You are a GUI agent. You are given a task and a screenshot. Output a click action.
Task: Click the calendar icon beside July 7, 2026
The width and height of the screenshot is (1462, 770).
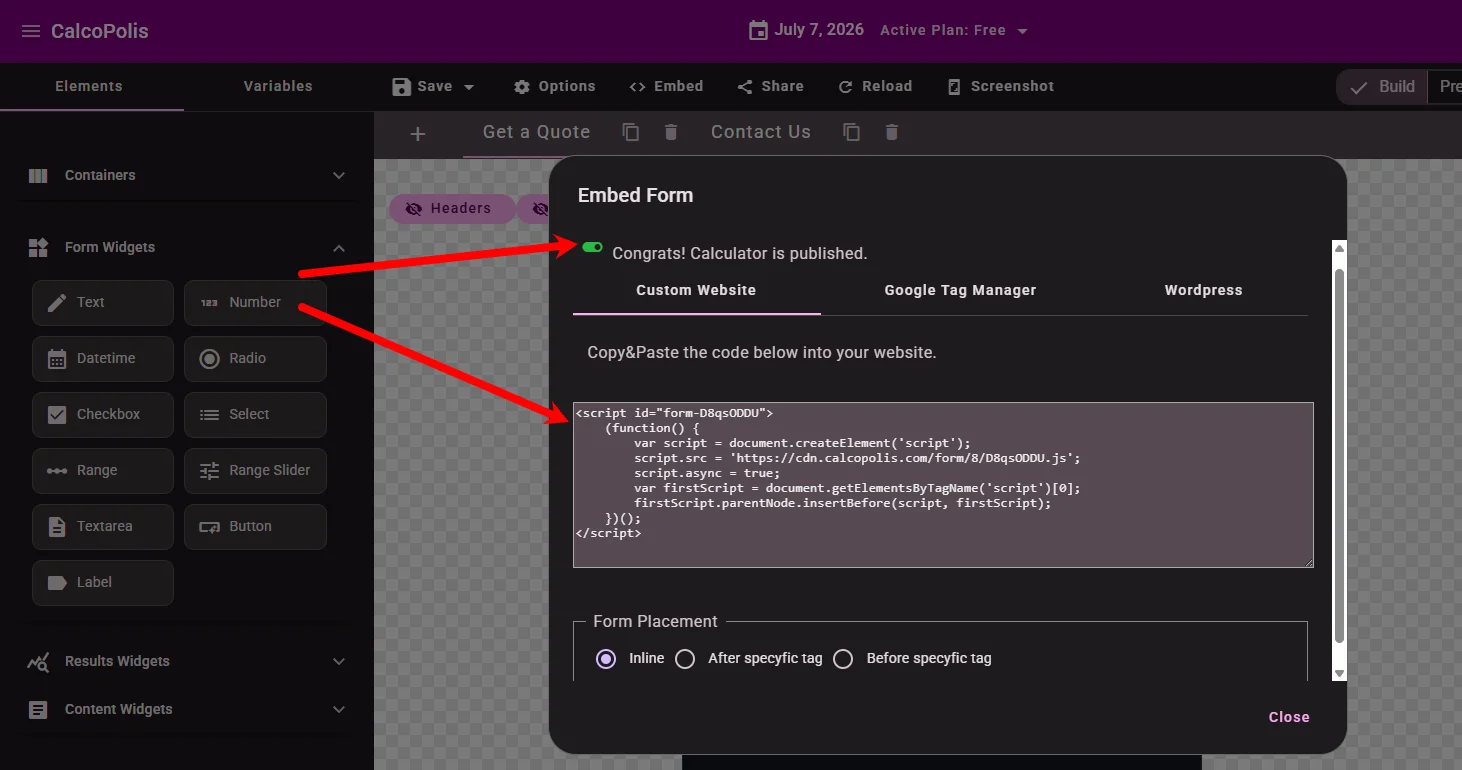(x=758, y=30)
